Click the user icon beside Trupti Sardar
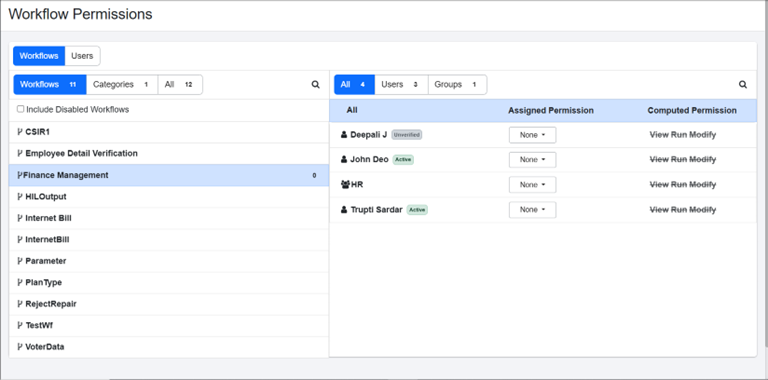768x380 pixels. click(x=344, y=210)
